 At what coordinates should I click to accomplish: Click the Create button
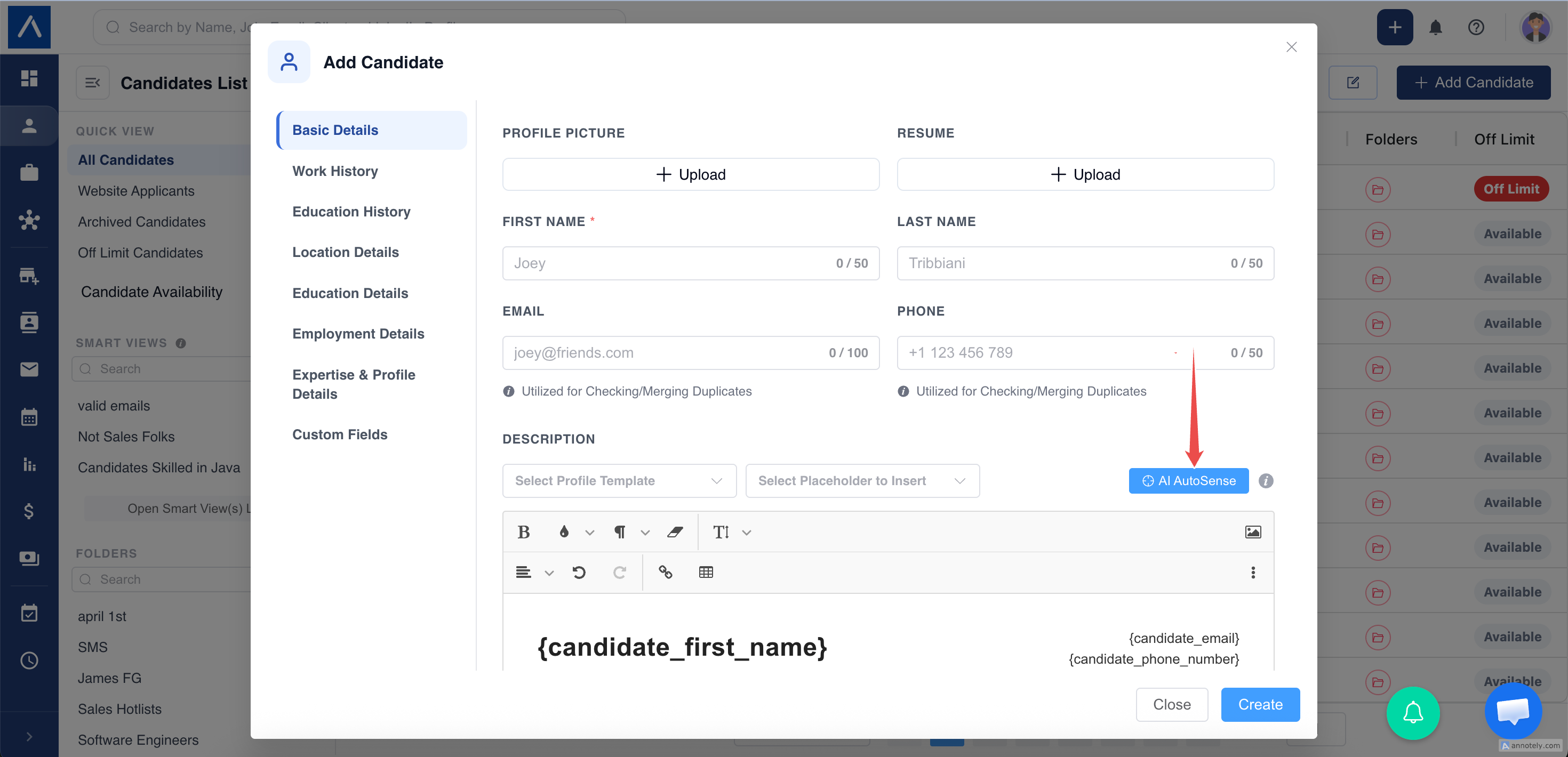pyautogui.click(x=1260, y=705)
